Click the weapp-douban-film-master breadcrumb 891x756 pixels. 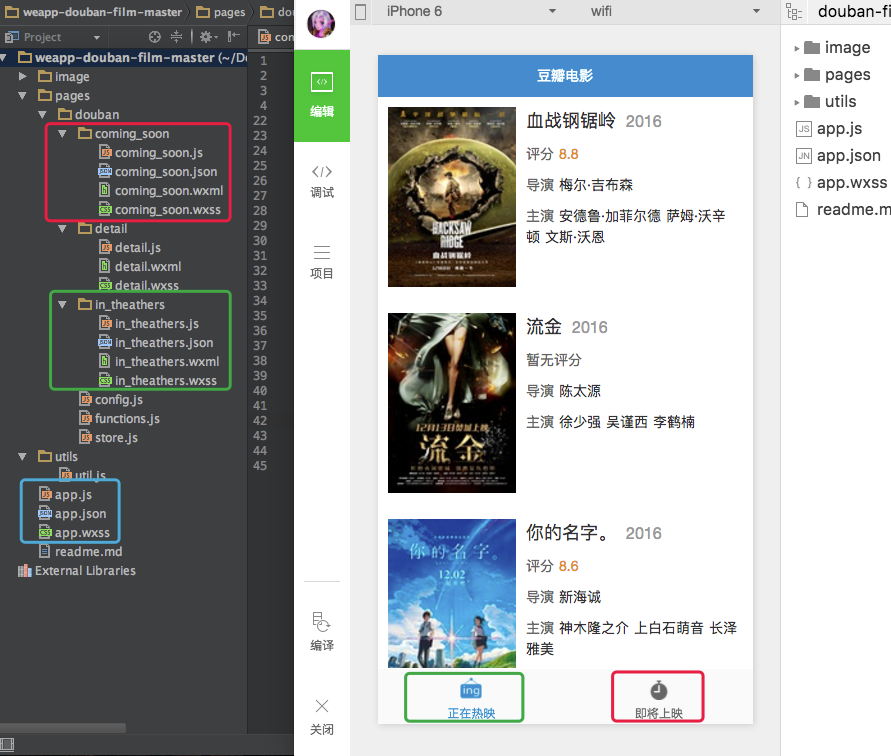(93, 12)
